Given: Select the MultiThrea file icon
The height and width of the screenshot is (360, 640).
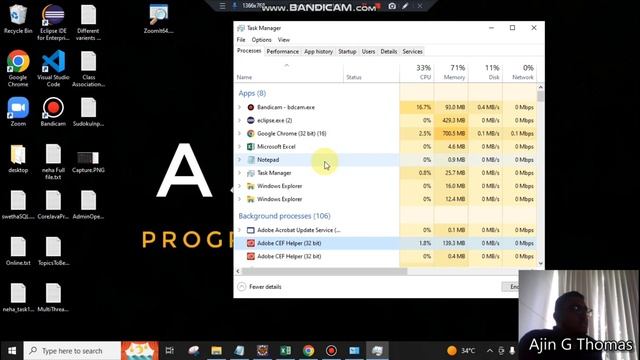Looking at the screenshot, I should 53,298.
